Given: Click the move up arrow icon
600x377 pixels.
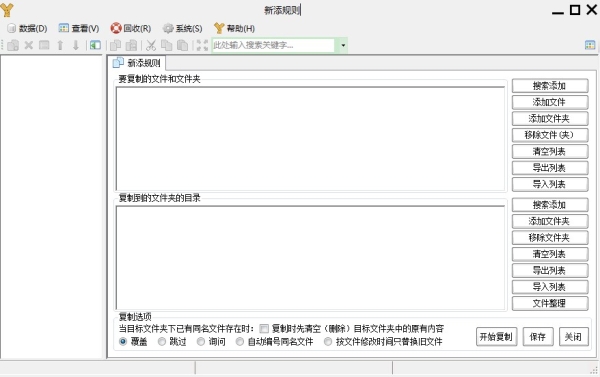Looking at the screenshot, I should point(60,46).
